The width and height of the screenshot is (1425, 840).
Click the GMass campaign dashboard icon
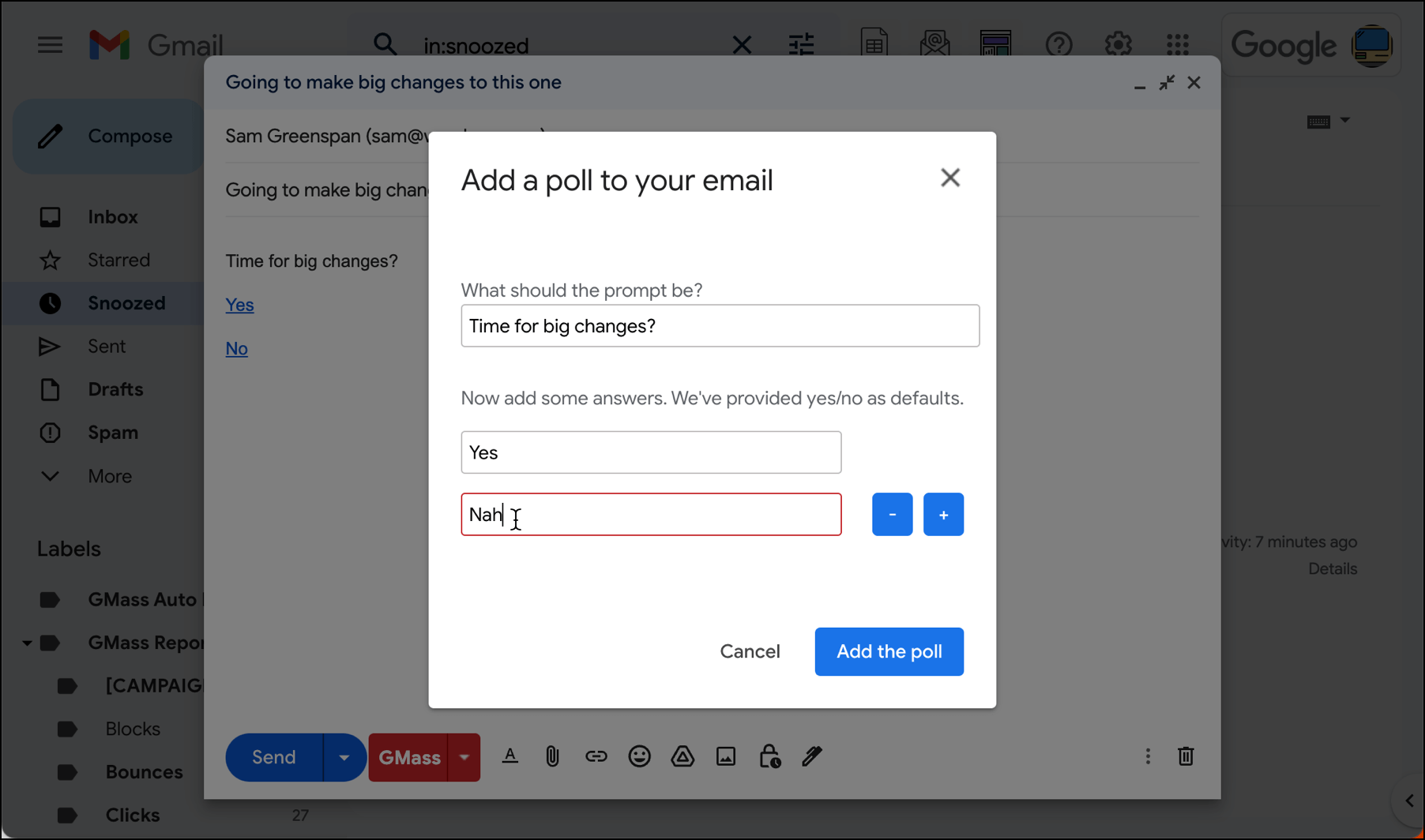coord(995,43)
